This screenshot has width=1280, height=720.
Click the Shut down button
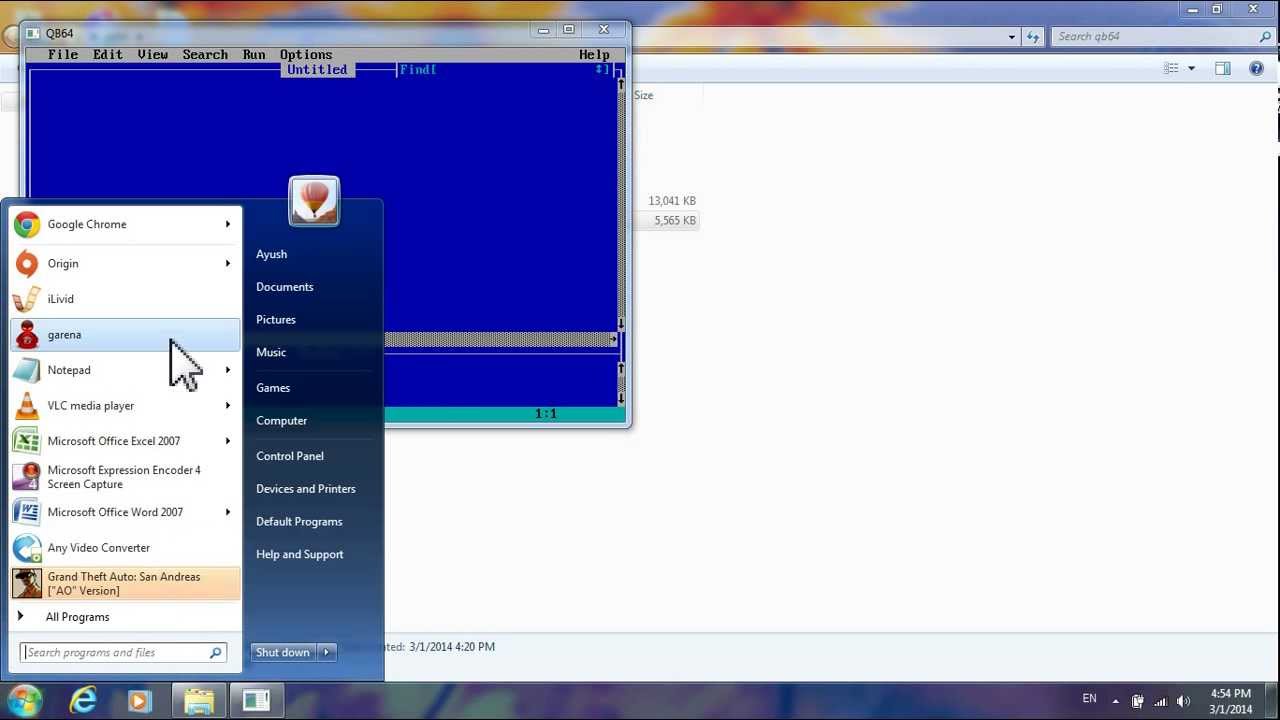point(283,652)
